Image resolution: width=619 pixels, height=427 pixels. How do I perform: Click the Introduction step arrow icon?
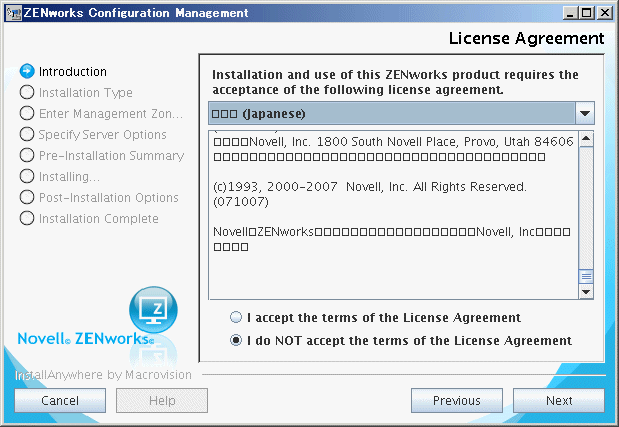[x=27, y=71]
